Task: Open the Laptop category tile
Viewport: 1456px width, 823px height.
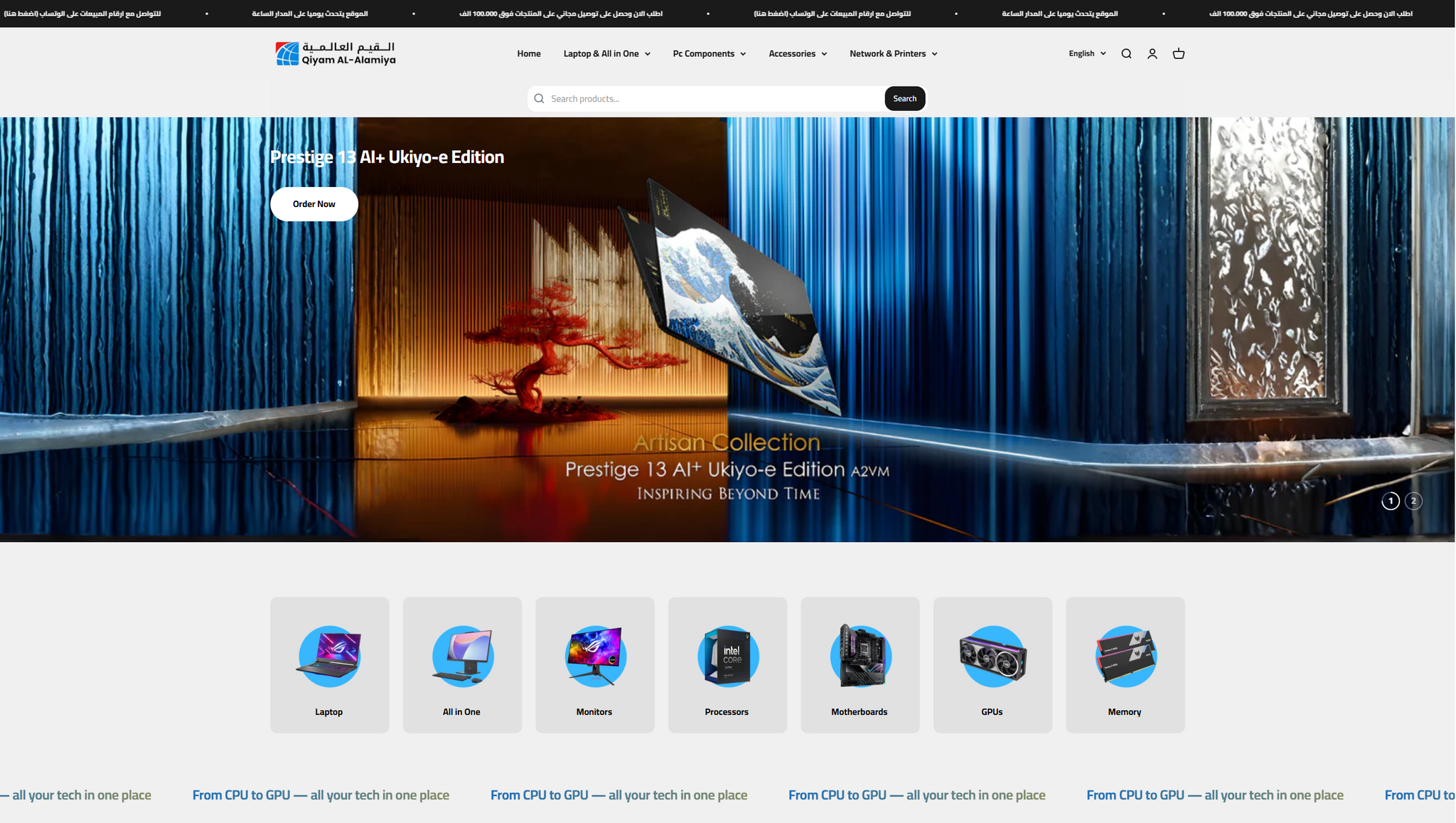Action: tap(329, 664)
